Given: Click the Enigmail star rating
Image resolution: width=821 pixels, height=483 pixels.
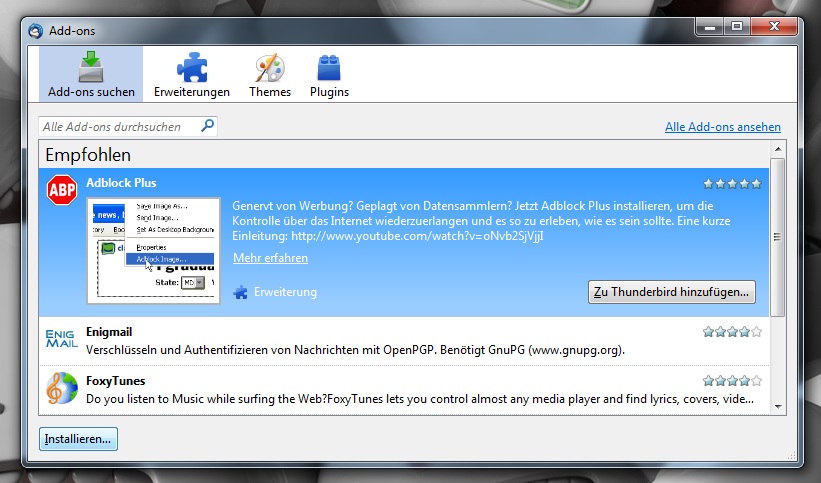Looking at the screenshot, I should point(732,332).
